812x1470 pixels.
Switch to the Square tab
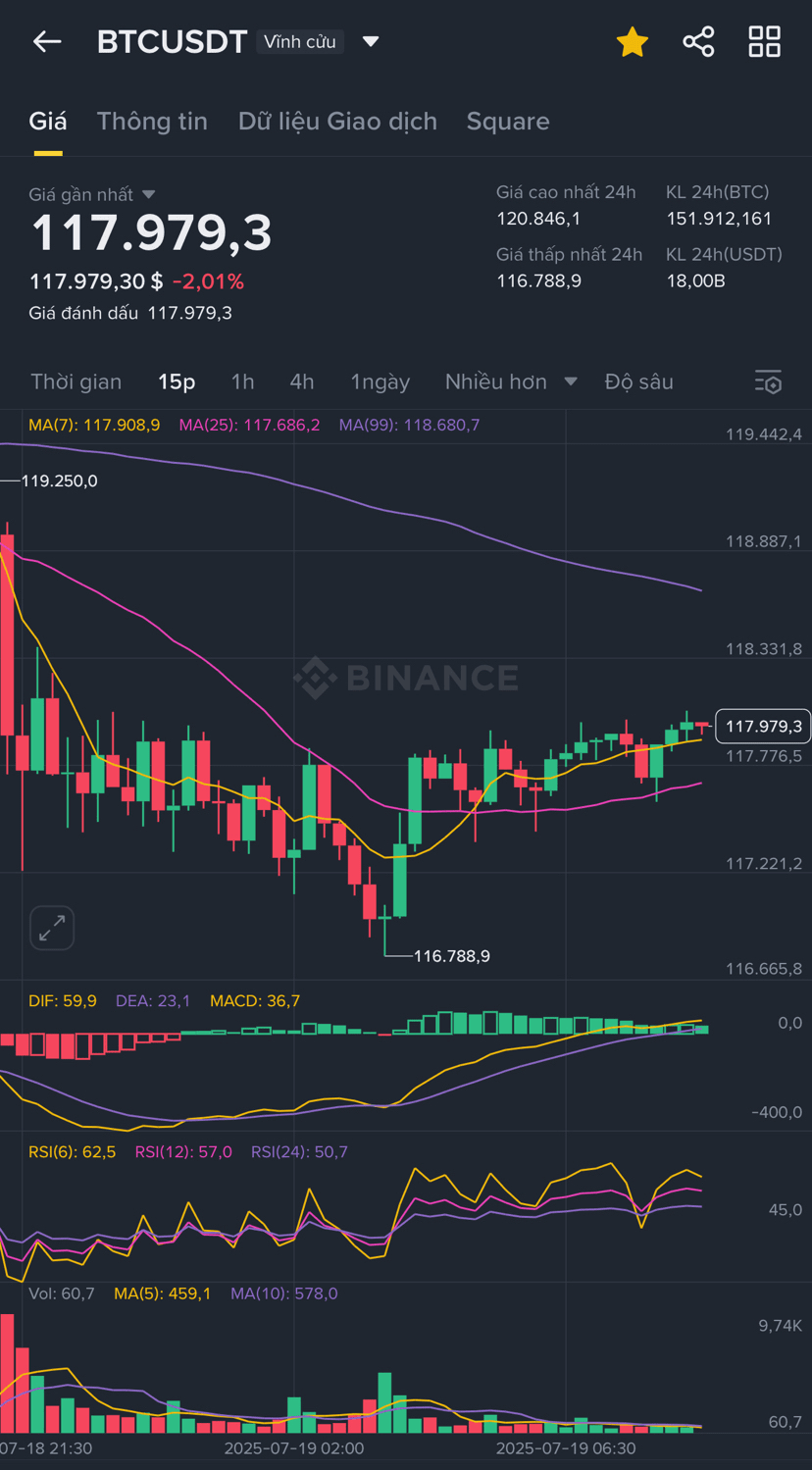pos(508,121)
